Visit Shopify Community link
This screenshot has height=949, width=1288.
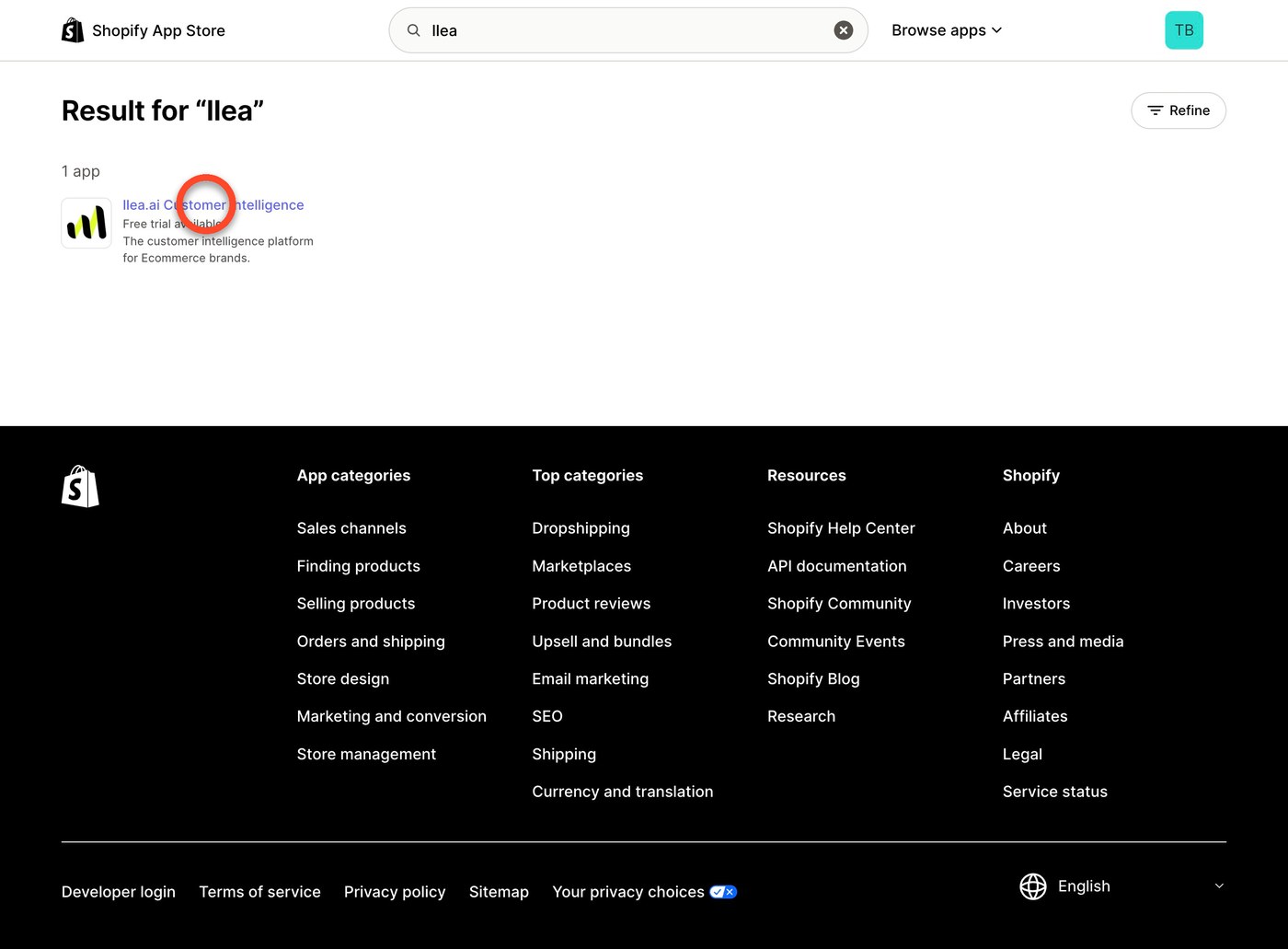click(839, 604)
